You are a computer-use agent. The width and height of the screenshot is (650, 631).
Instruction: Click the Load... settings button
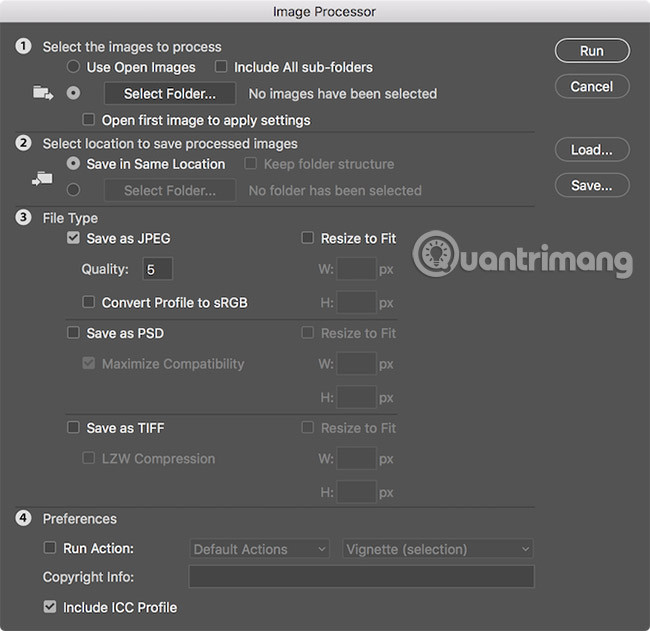pos(592,150)
